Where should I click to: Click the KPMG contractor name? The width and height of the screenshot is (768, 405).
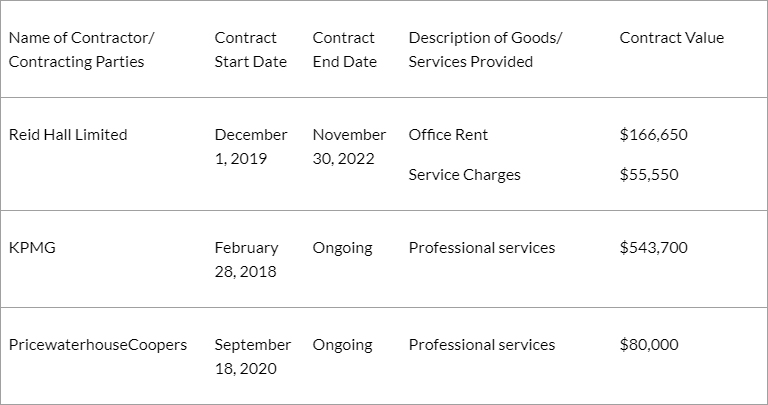[x=32, y=248]
